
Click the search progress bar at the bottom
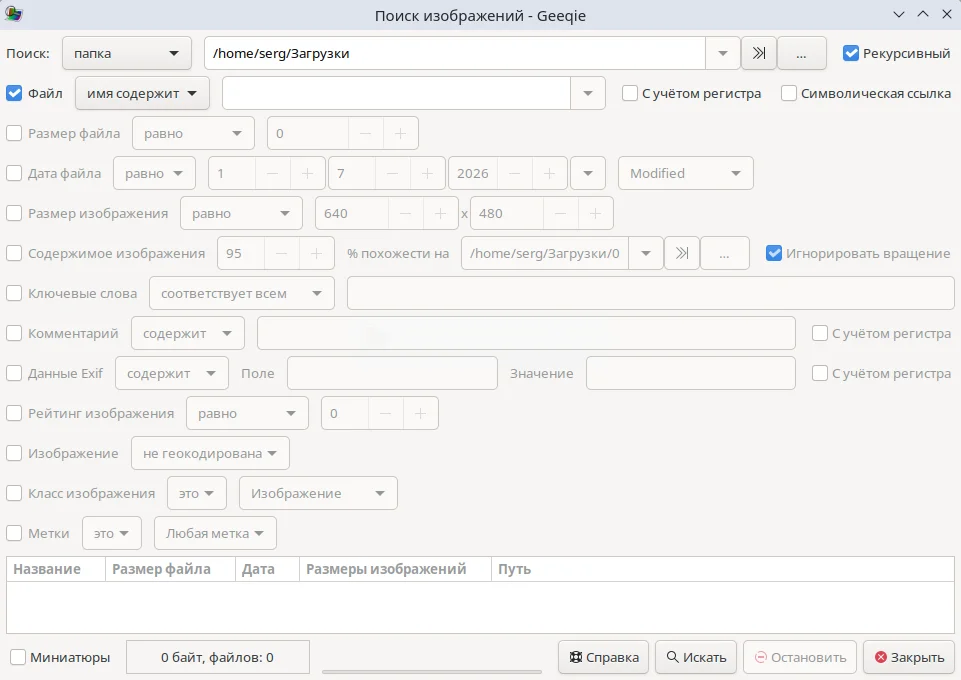431,671
